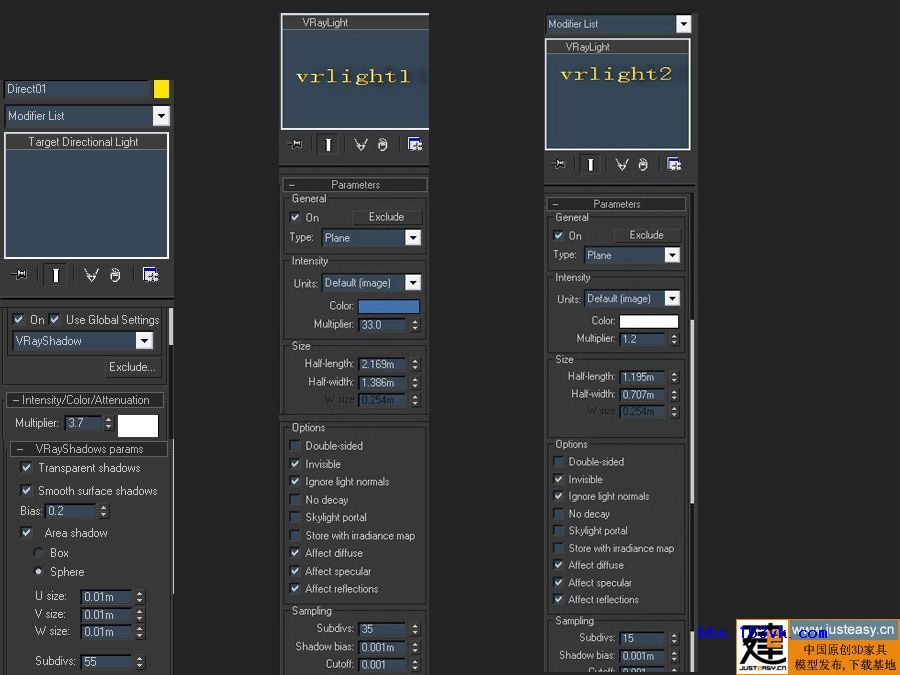
Task: Click vrlight2 Half-width 0.707m field
Action: pyautogui.click(x=643, y=395)
